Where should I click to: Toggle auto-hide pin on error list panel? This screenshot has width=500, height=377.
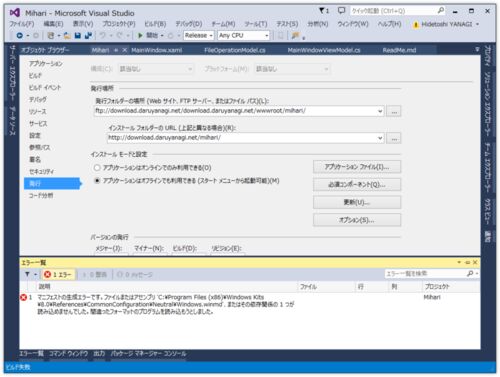467,262
